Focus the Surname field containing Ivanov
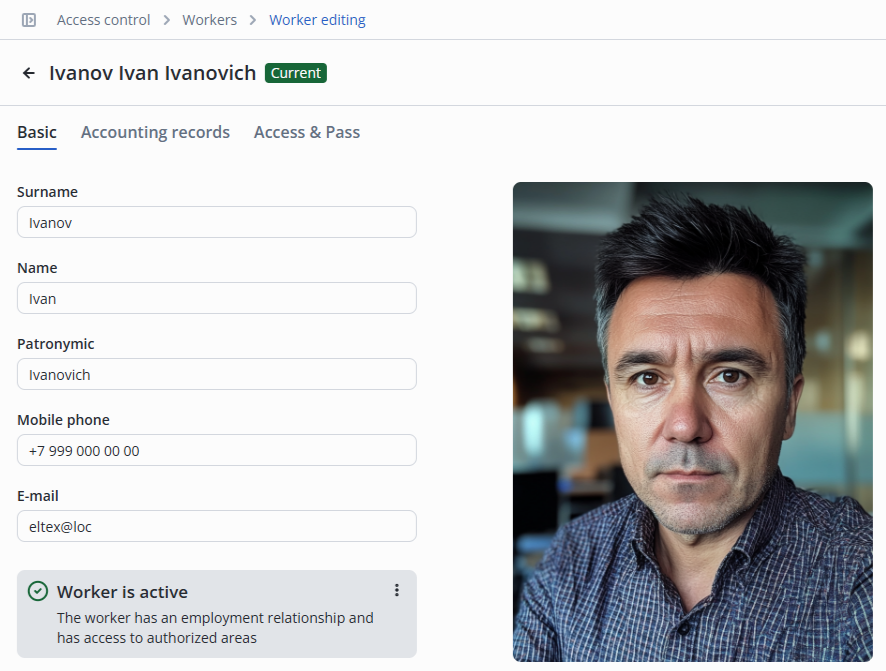This screenshot has height=671, width=886. [217, 223]
